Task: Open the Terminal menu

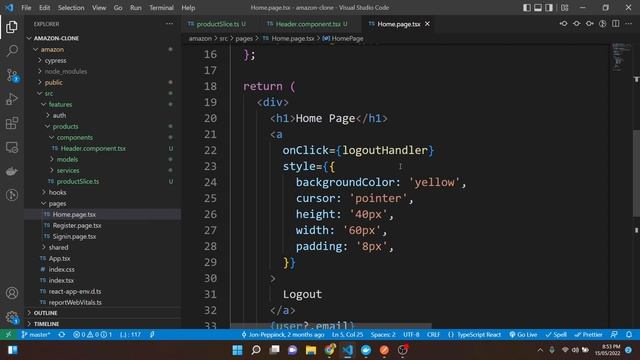Action: 161,8
